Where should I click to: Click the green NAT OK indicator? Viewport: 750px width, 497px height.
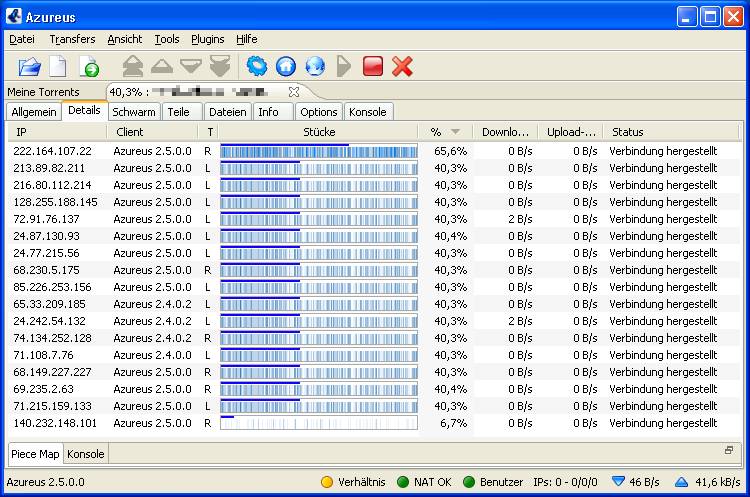coord(403,482)
